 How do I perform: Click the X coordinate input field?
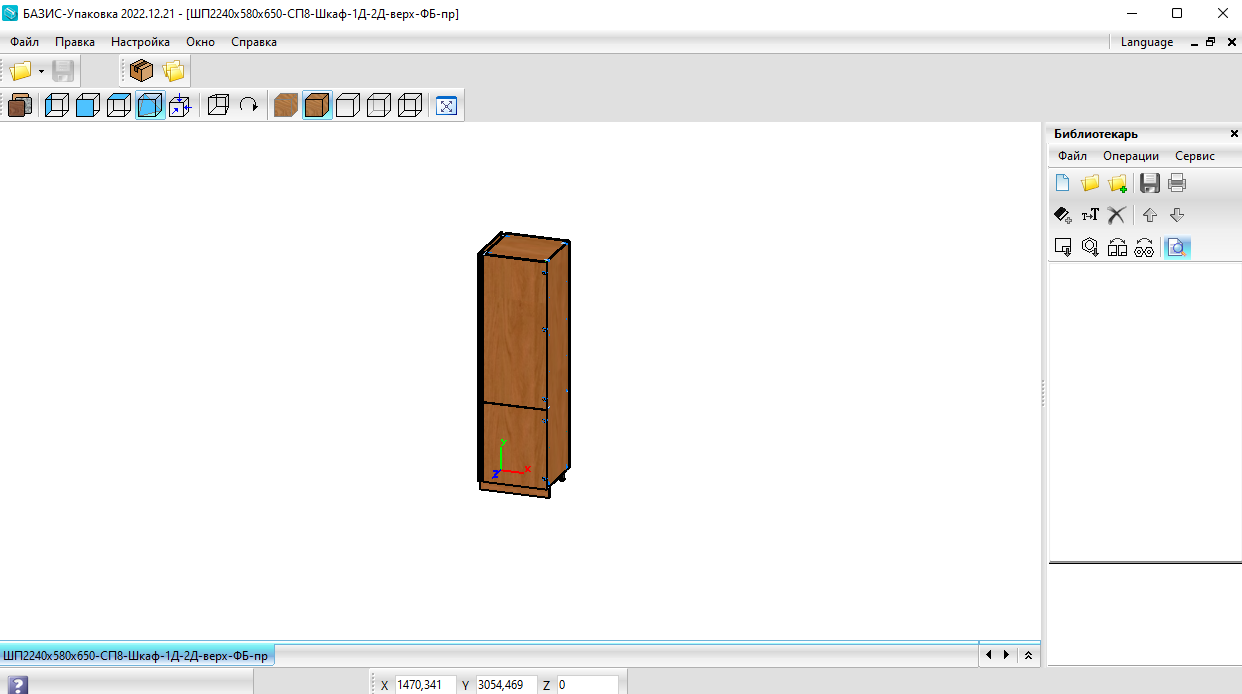pos(426,685)
